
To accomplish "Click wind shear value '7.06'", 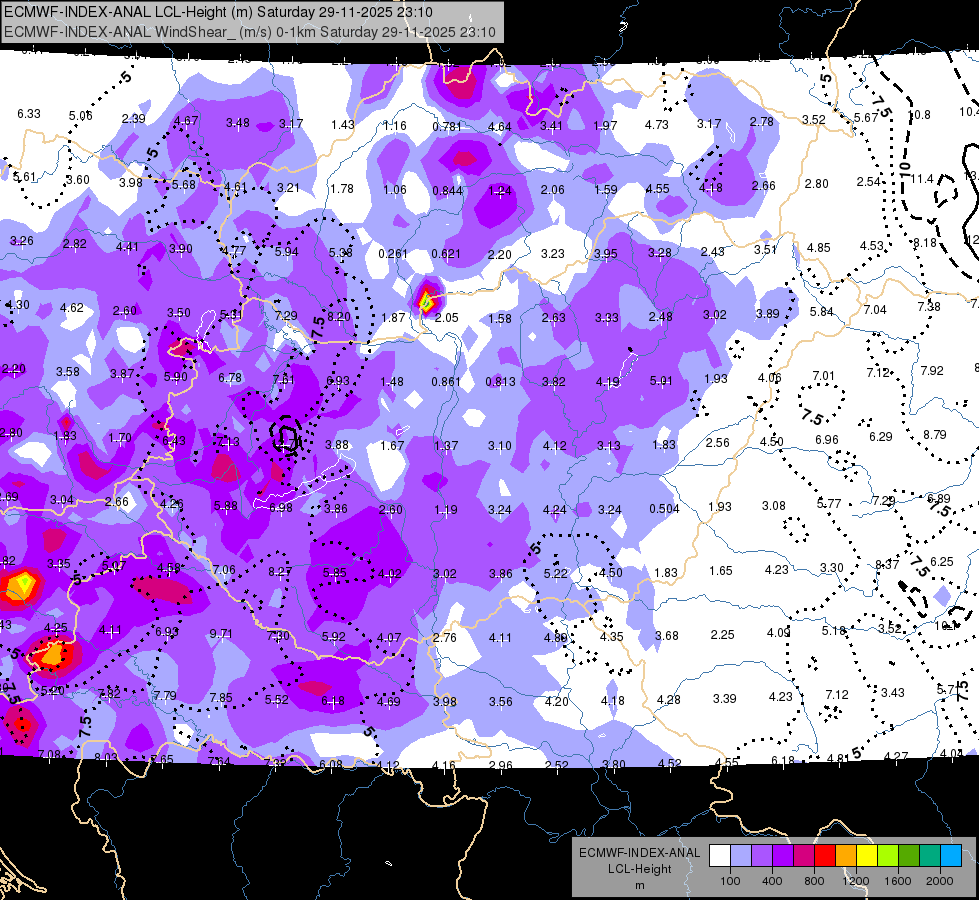I will coord(224,569).
